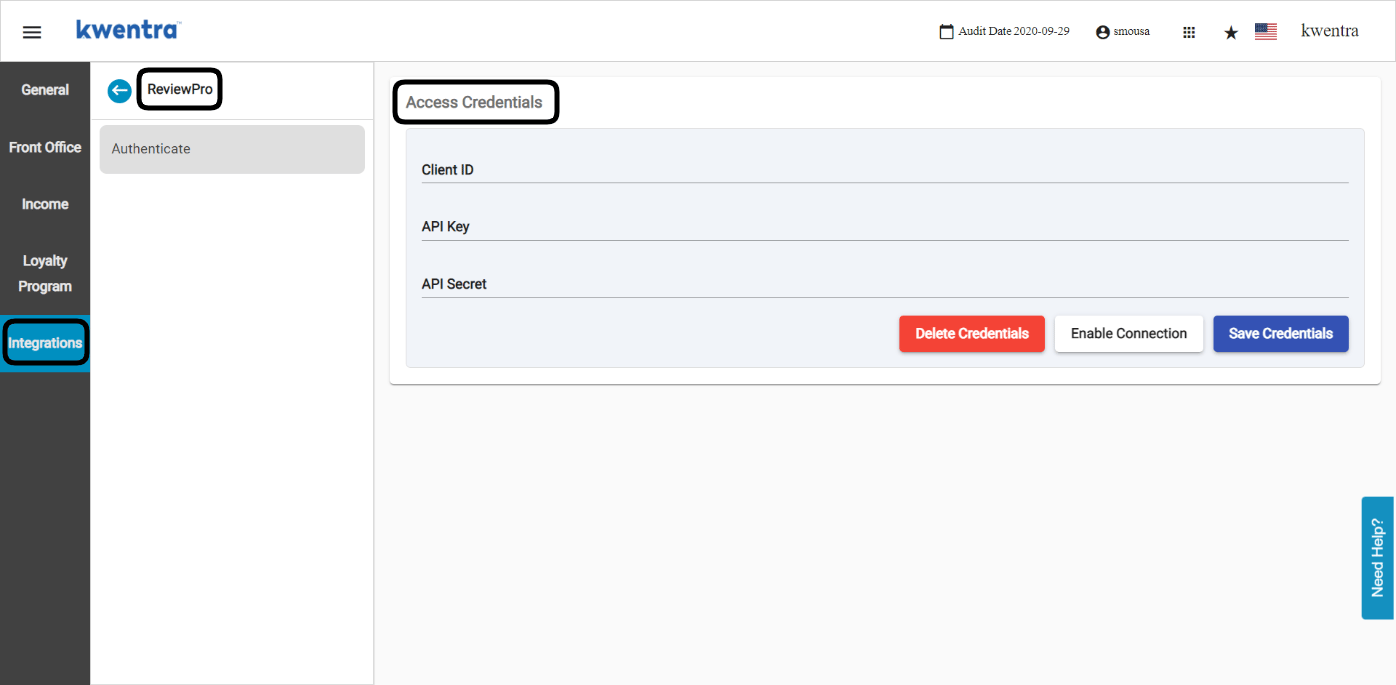Click Delete Credentials button
This screenshot has height=685, width=1396.
972,334
